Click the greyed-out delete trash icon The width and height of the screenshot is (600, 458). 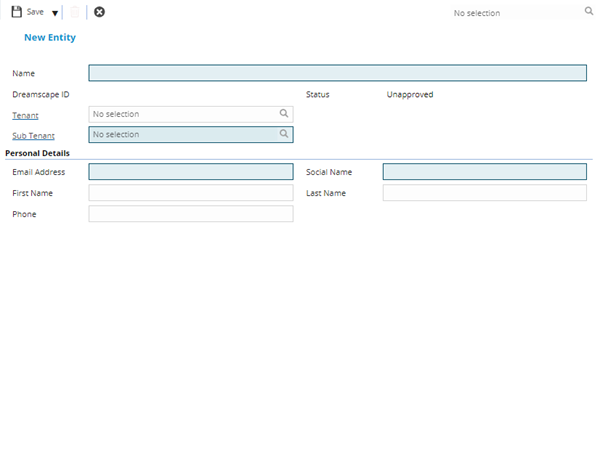click(75, 12)
